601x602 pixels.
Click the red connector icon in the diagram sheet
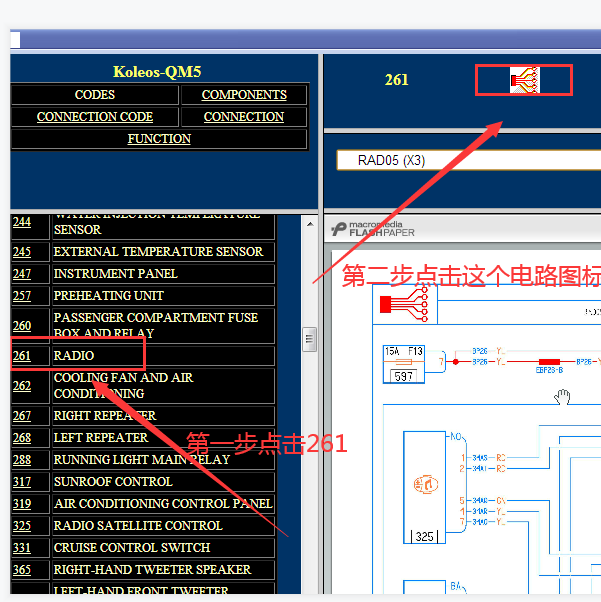(404, 305)
